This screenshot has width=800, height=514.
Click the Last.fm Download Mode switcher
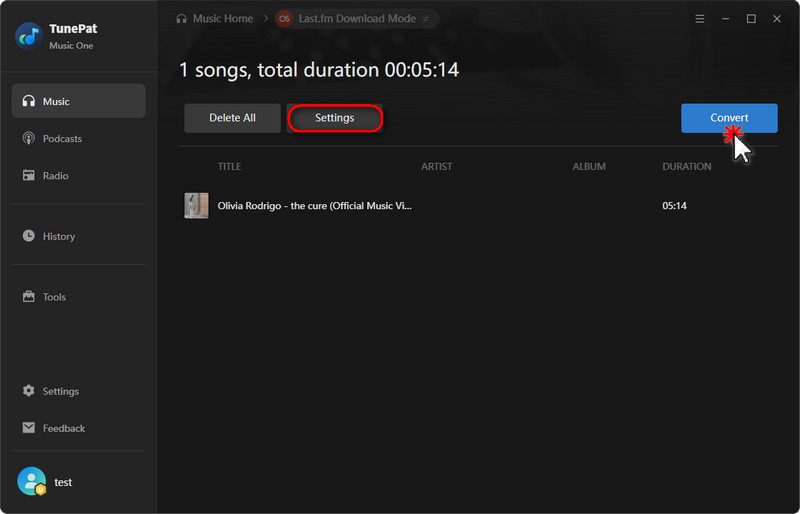(x=357, y=19)
